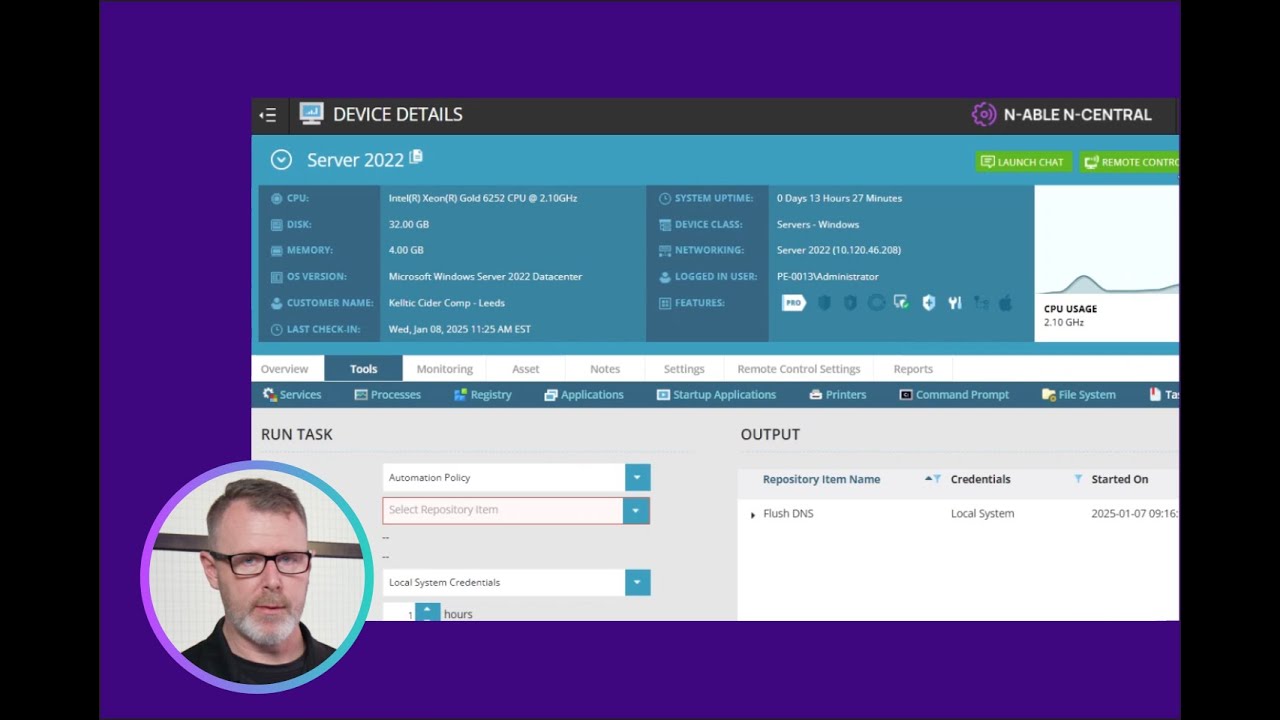Open the Select Repository Item dropdown arrow

pyautogui.click(x=636, y=510)
